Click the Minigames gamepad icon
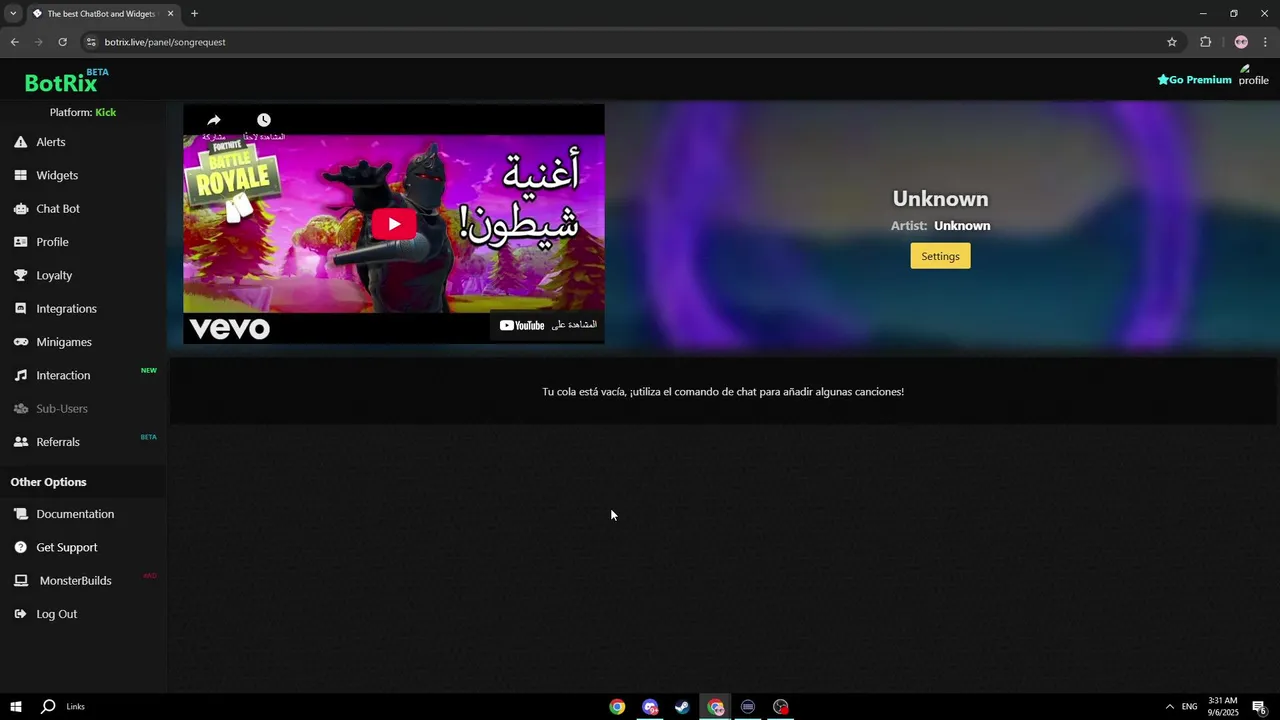Screen dimensions: 1280x720 tap(20, 342)
